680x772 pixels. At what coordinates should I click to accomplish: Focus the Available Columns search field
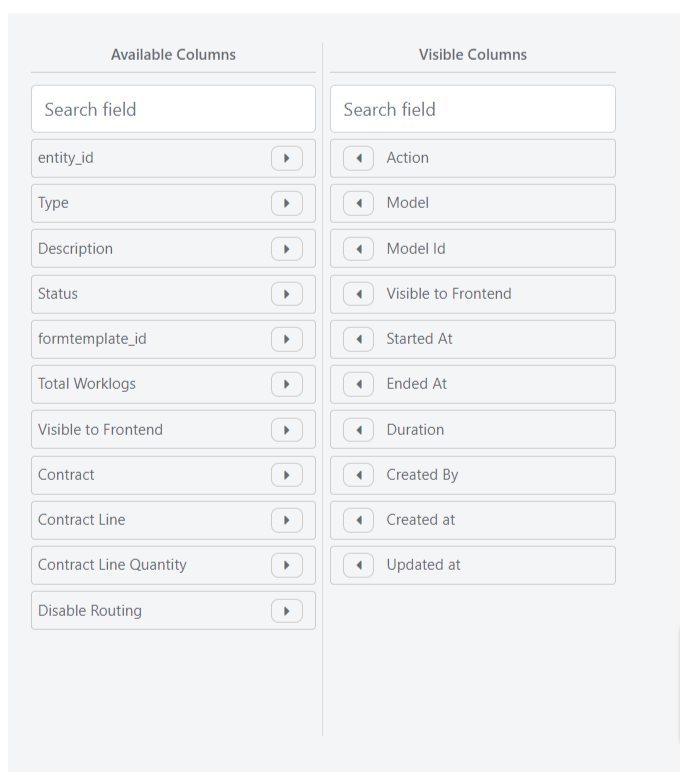[x=173, y=109]
